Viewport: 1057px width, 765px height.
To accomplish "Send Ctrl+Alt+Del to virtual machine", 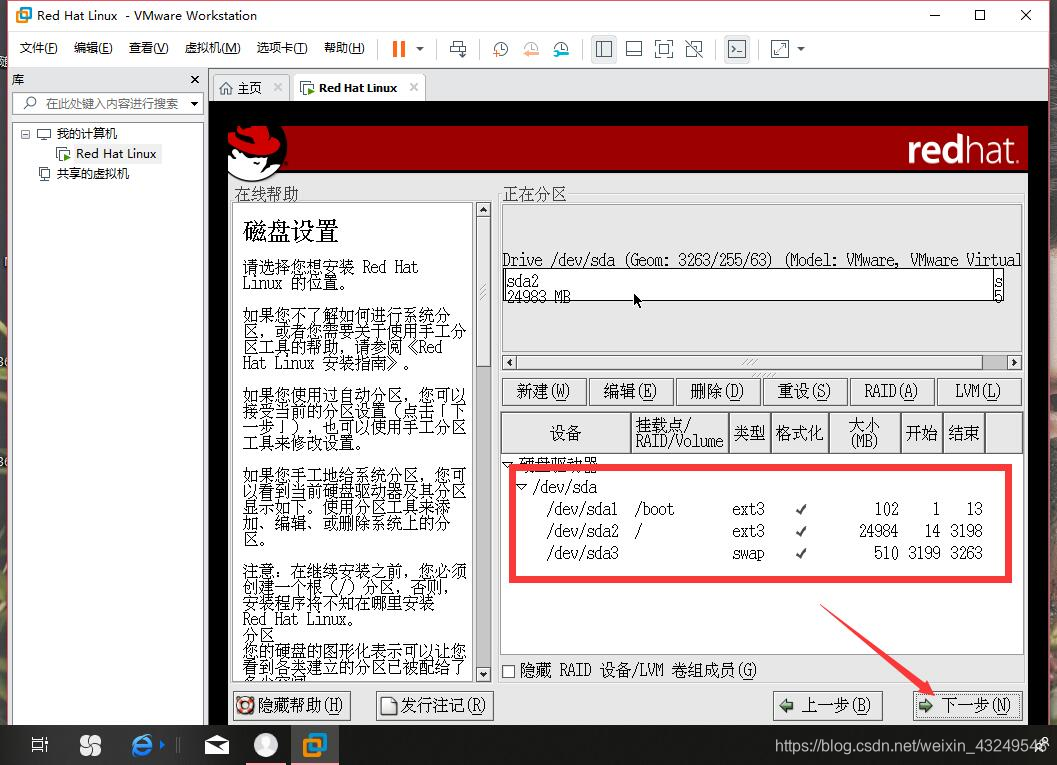I will pos(458,49).
